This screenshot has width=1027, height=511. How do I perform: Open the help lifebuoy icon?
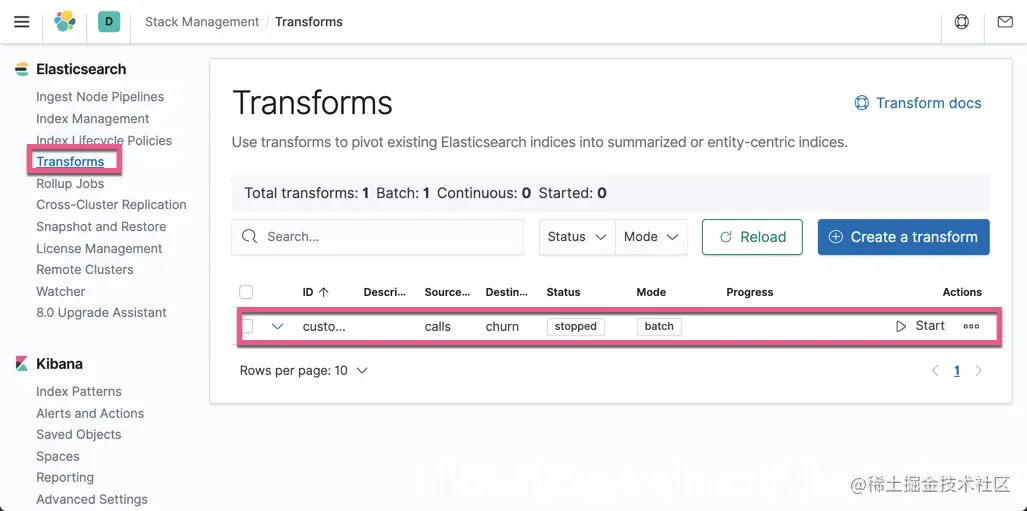(962, 21)
